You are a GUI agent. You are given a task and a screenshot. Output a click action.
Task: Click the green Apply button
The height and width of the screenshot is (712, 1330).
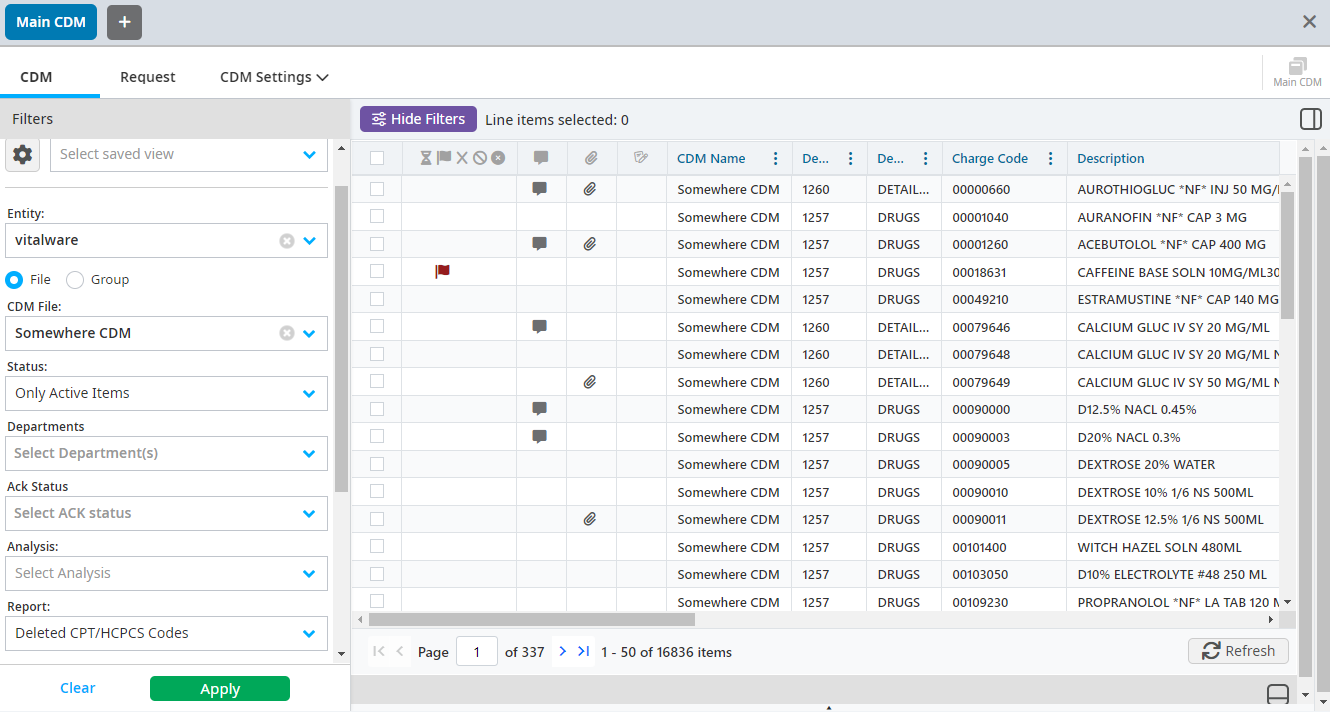219,688
